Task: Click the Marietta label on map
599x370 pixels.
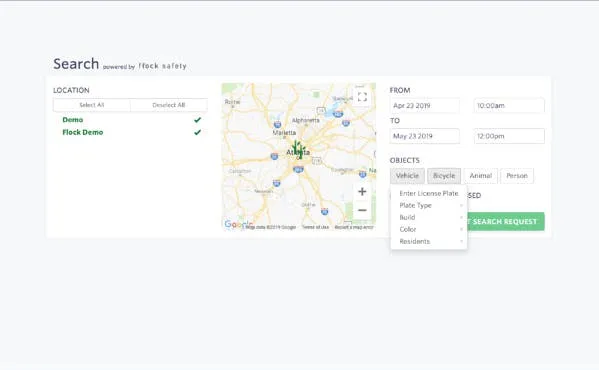Action: pyautogui.click(x=284, y=132)
